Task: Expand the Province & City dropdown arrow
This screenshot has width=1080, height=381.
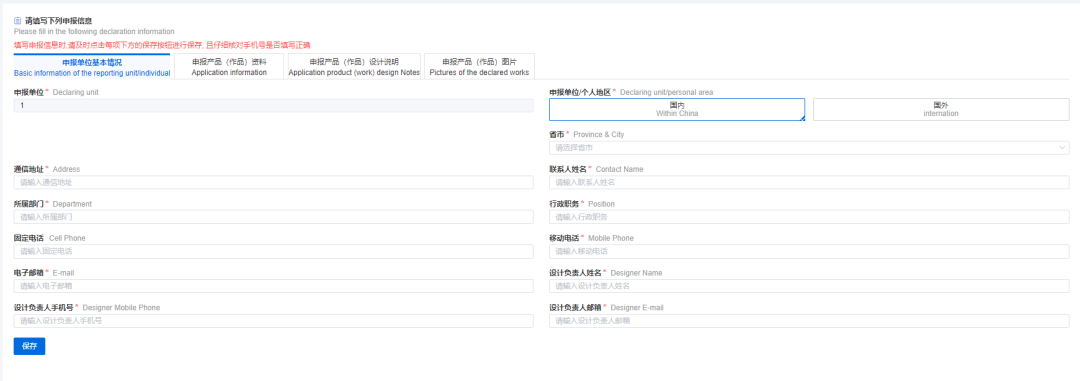Action: 1062,147
